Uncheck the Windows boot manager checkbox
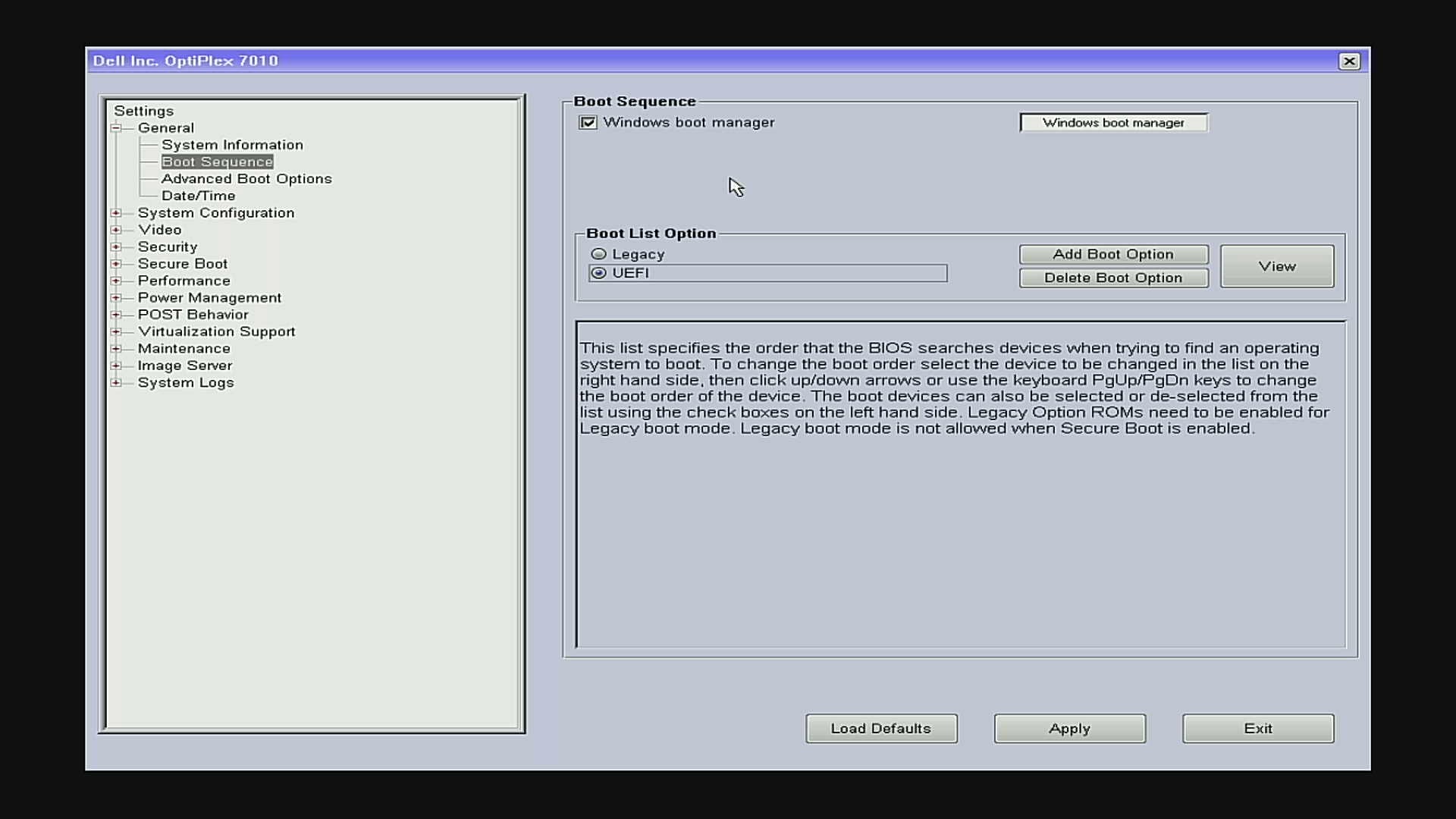1456x819 pixels. [x=588, y=123]
